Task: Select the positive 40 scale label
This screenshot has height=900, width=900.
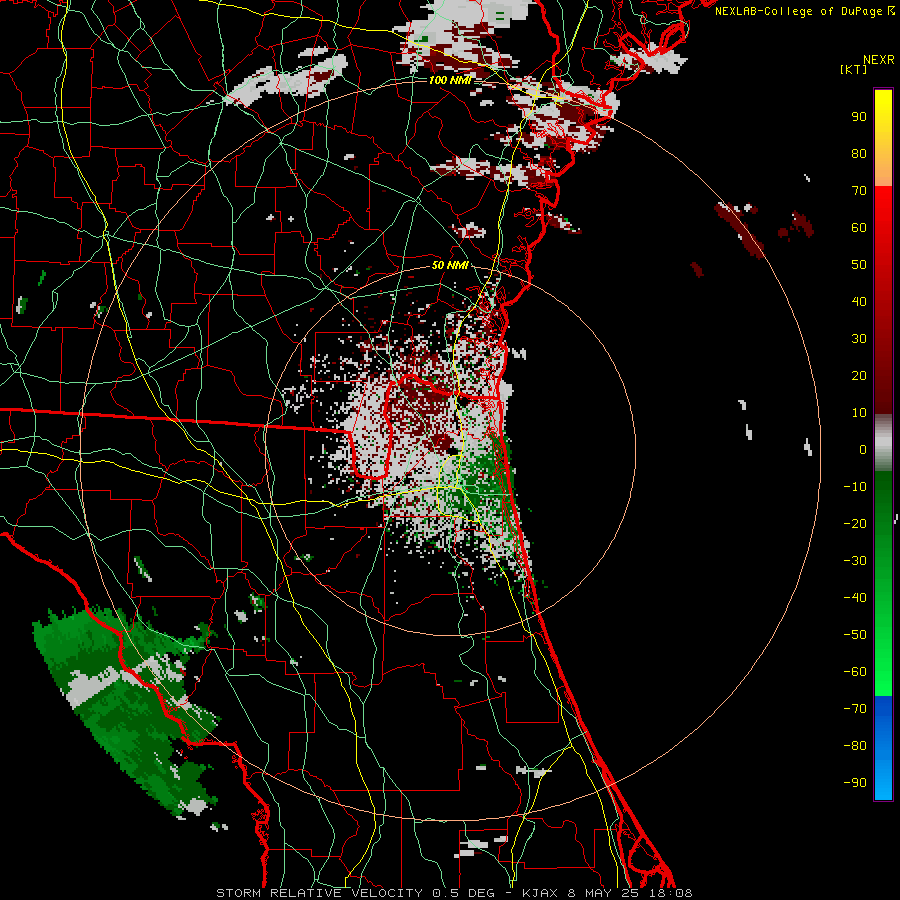Action: point(859,302)
